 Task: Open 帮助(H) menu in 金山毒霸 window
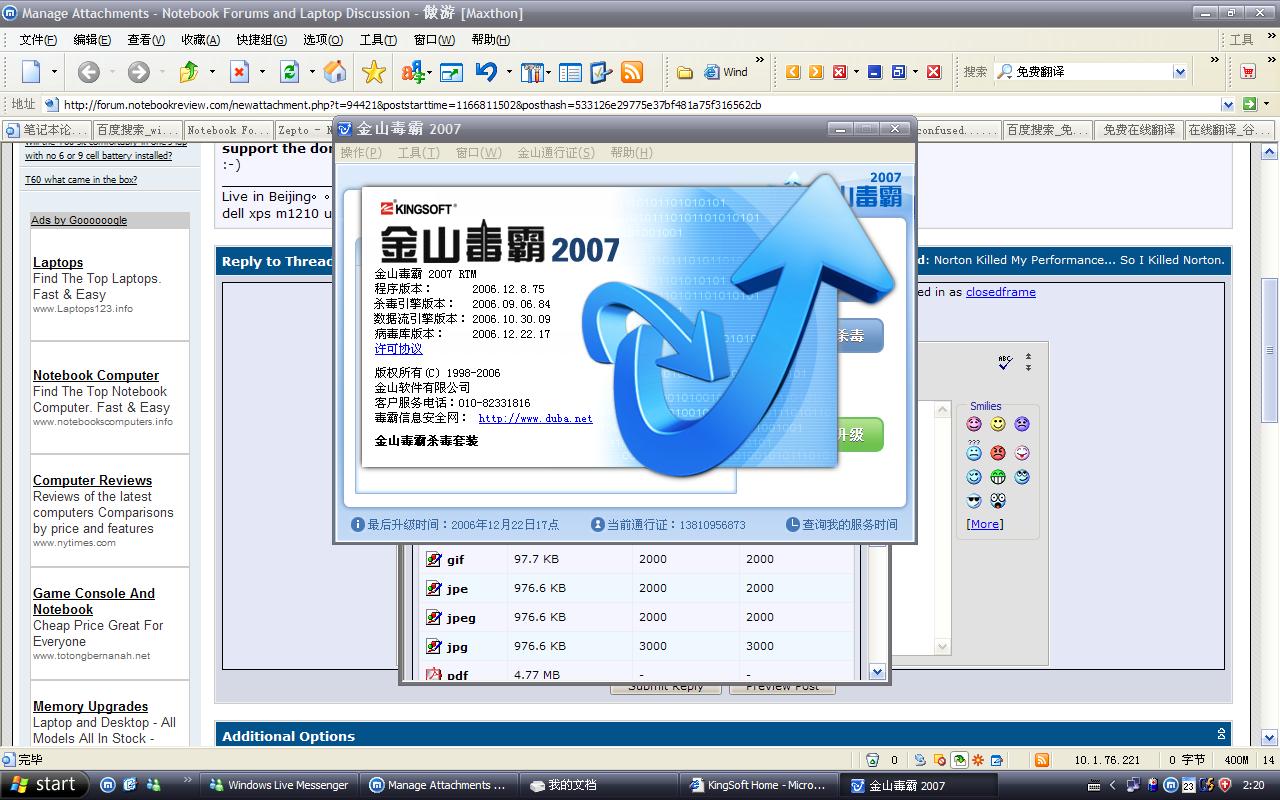tap(631, 153)
